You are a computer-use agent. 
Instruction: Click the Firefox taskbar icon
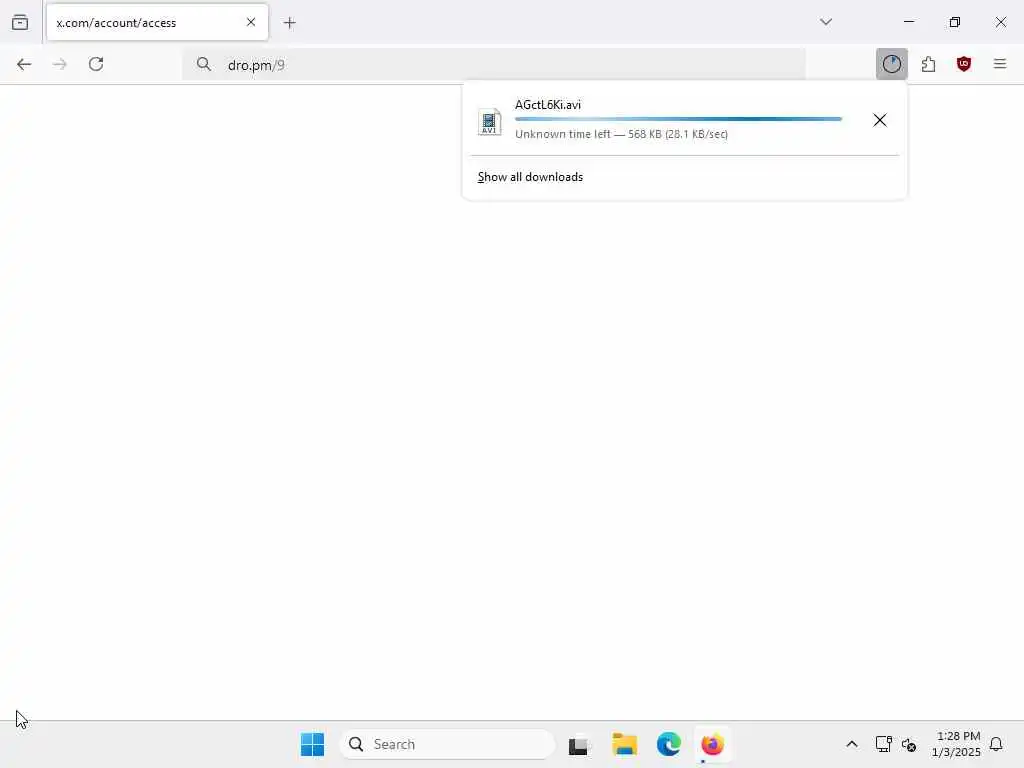pos(712,744)
